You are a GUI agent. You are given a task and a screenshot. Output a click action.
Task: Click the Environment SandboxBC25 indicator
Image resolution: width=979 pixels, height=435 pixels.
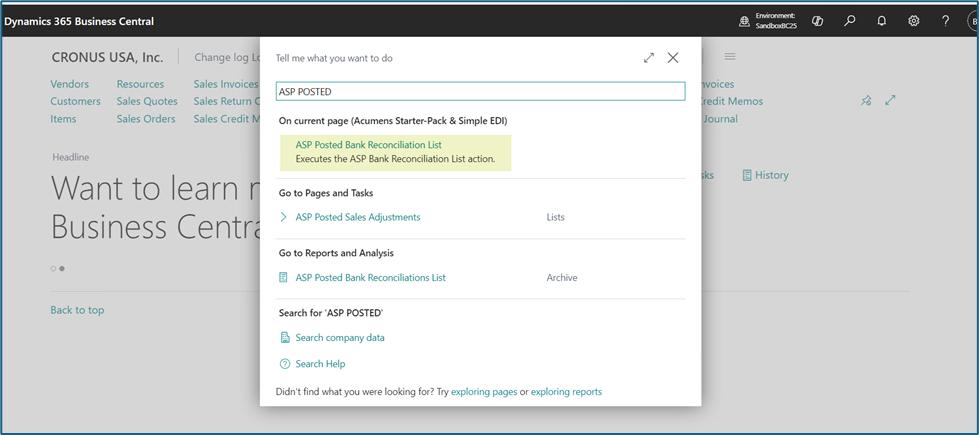click(768, 21)
